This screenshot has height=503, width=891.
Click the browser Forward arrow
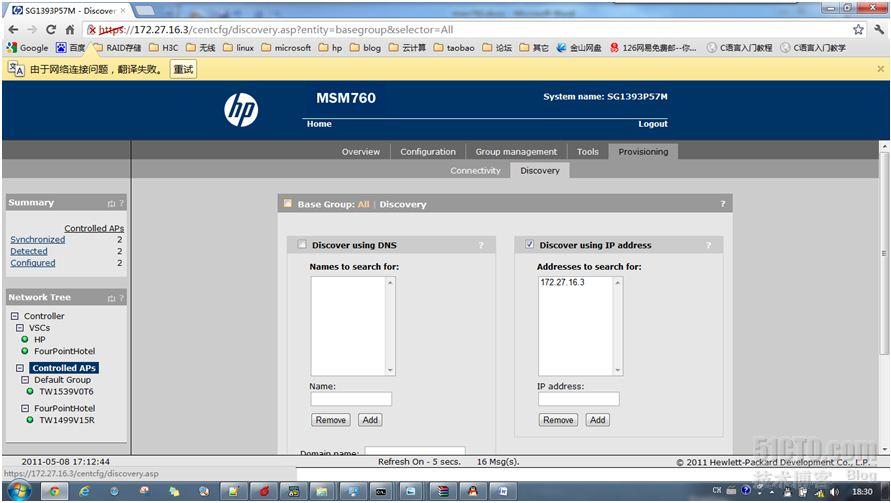click(x=32, y=30)
